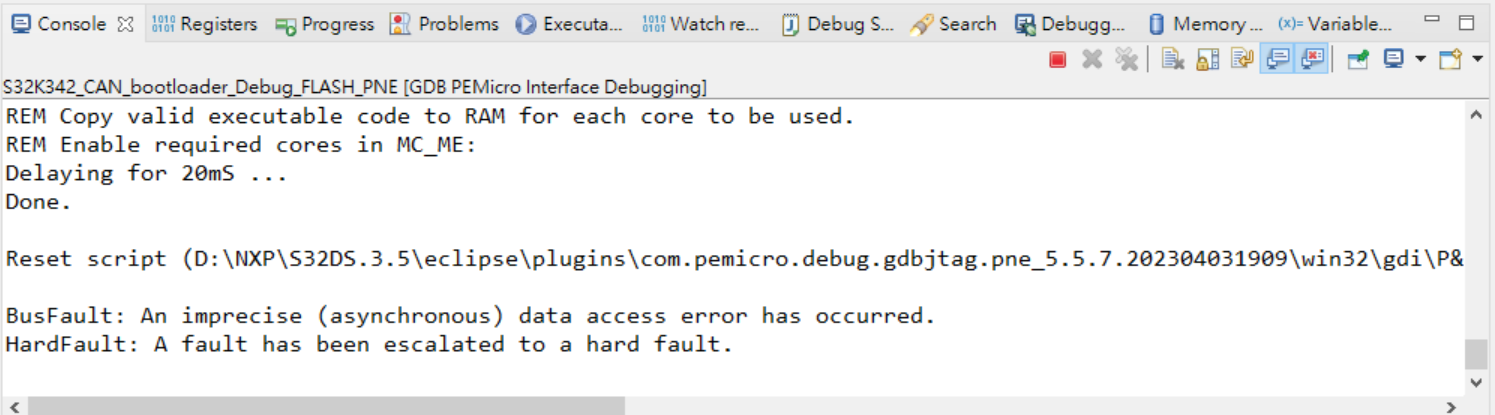
Task: Click the vertical scrollbar down arrow
Action: tap(1476, 382)
